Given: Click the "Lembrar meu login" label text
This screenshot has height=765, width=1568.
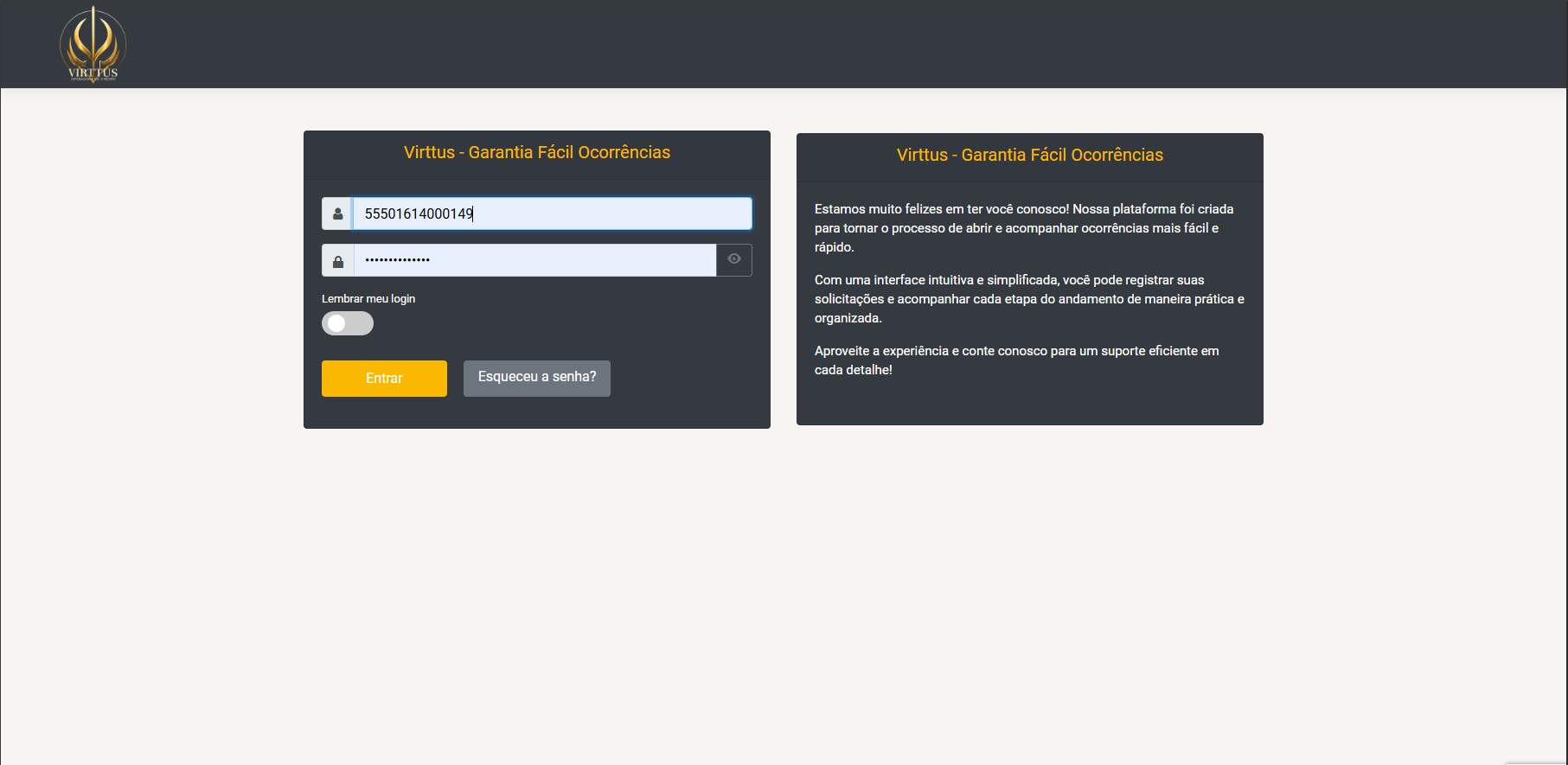Looking at the screenshot, I should (368, 299).
